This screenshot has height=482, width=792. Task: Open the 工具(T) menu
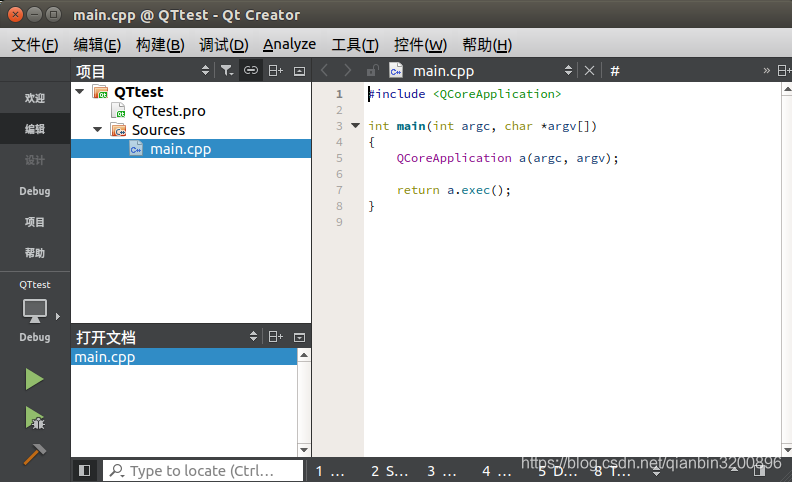click(x=355, y=45)
